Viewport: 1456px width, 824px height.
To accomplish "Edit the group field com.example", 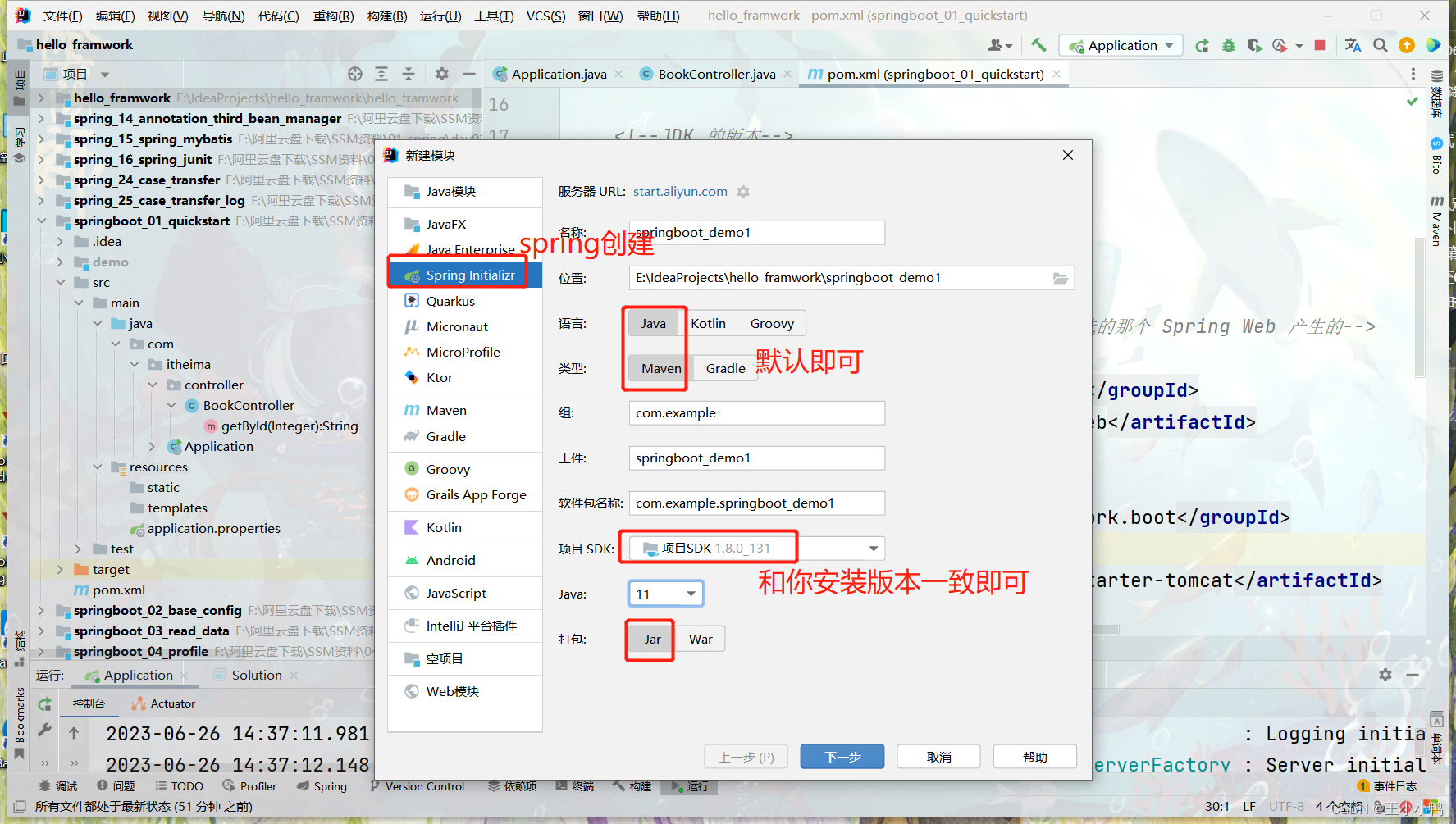I will pyautogui.click(x=757, y=412).
